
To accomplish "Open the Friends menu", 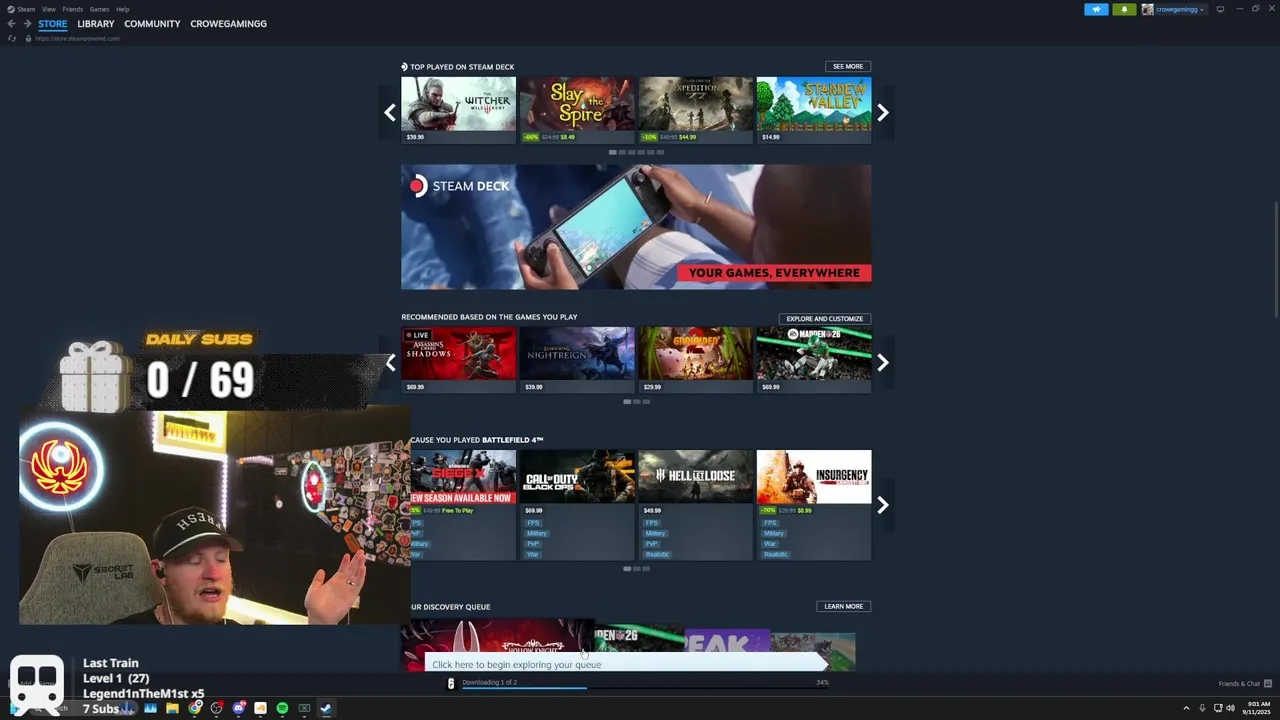I will (72, 9).
